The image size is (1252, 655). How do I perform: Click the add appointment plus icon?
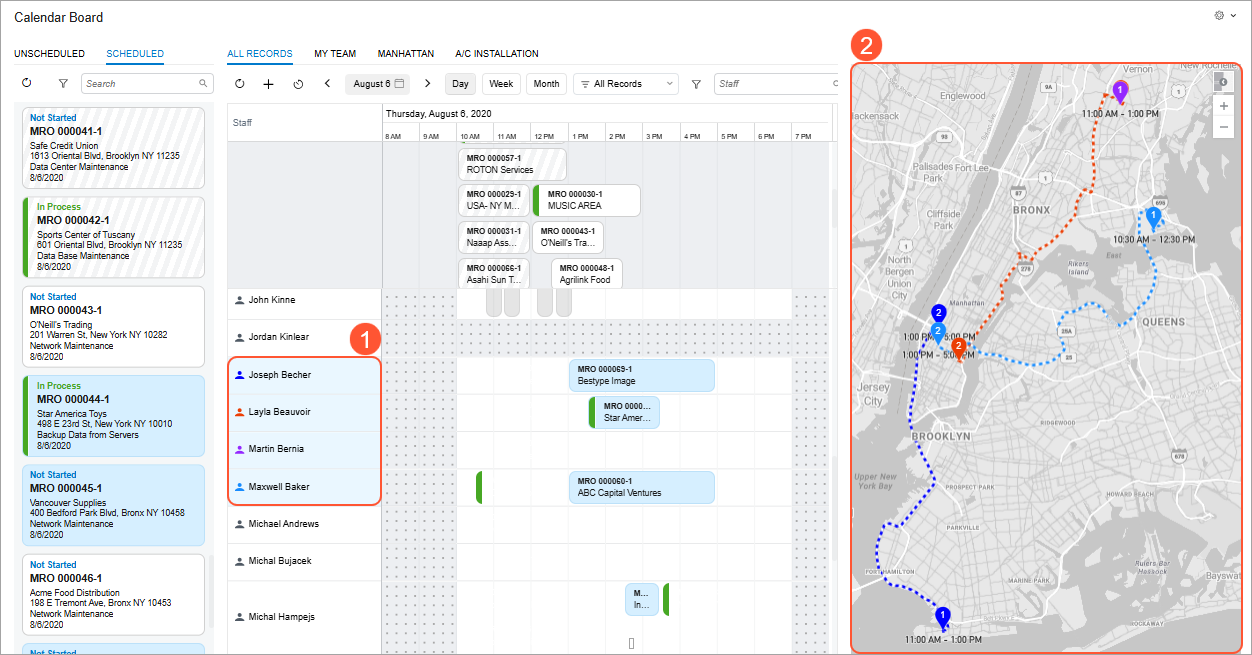click(268, 84)
